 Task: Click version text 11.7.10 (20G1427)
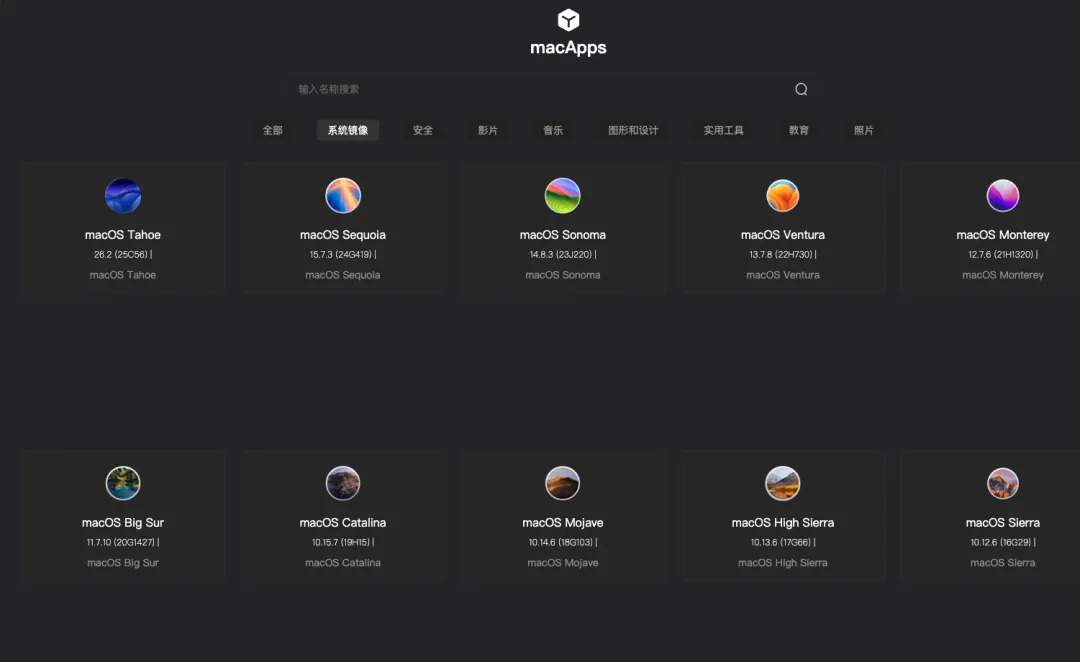point(121,542)
